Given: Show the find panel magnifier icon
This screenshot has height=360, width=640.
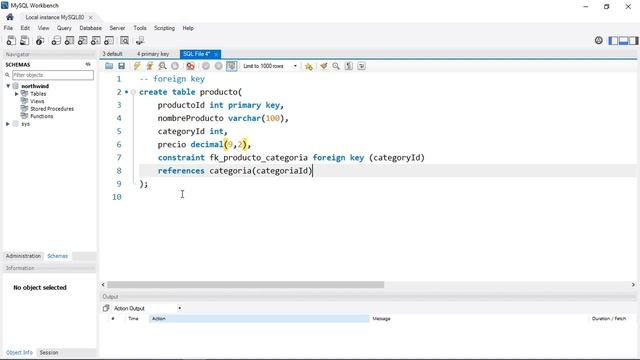Looking at the screenshot, I should coord(336,66).
